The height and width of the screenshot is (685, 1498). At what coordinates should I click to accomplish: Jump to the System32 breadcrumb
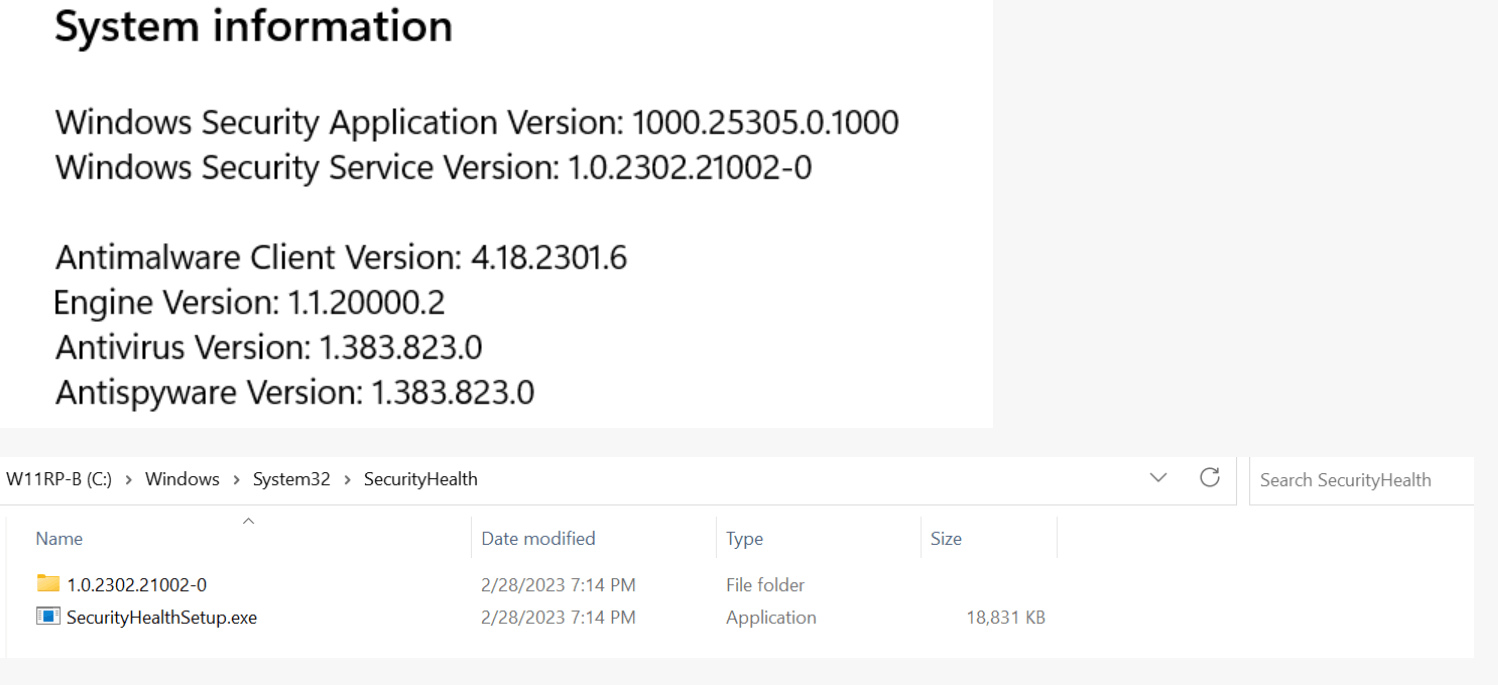coord(291,479)
